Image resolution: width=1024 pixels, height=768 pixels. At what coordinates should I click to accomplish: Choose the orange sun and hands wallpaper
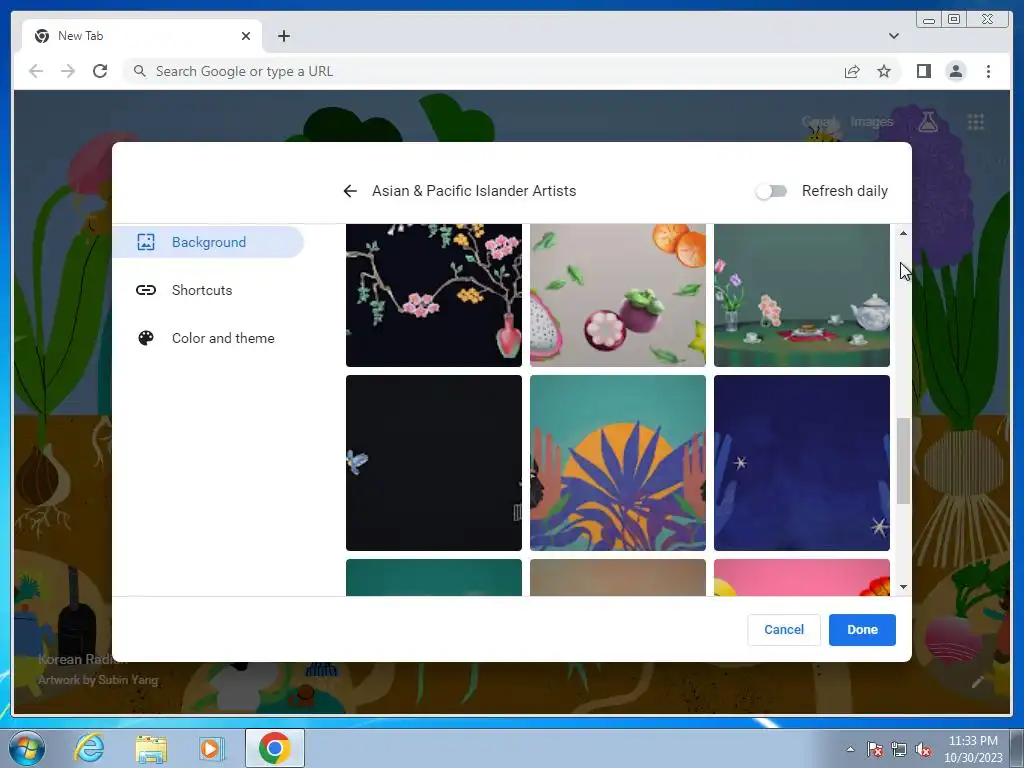pos(618,462)
